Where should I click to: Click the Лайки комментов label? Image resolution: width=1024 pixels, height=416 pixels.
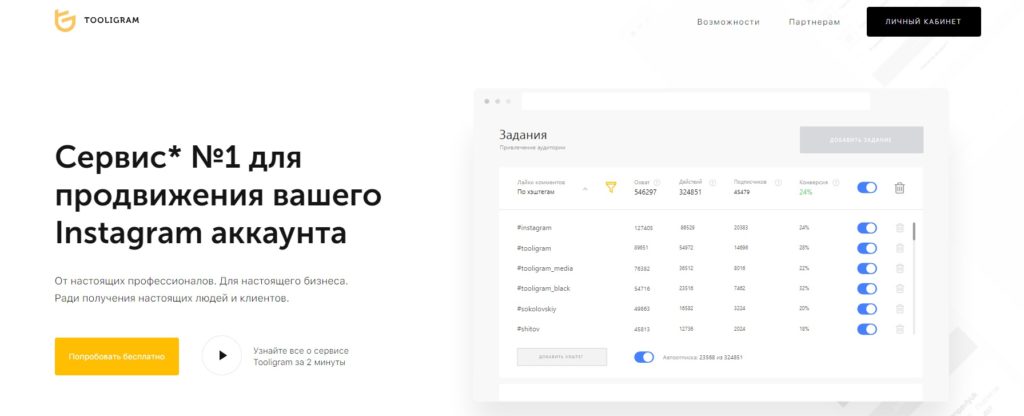pyautogui.click(x=541, y=183)
